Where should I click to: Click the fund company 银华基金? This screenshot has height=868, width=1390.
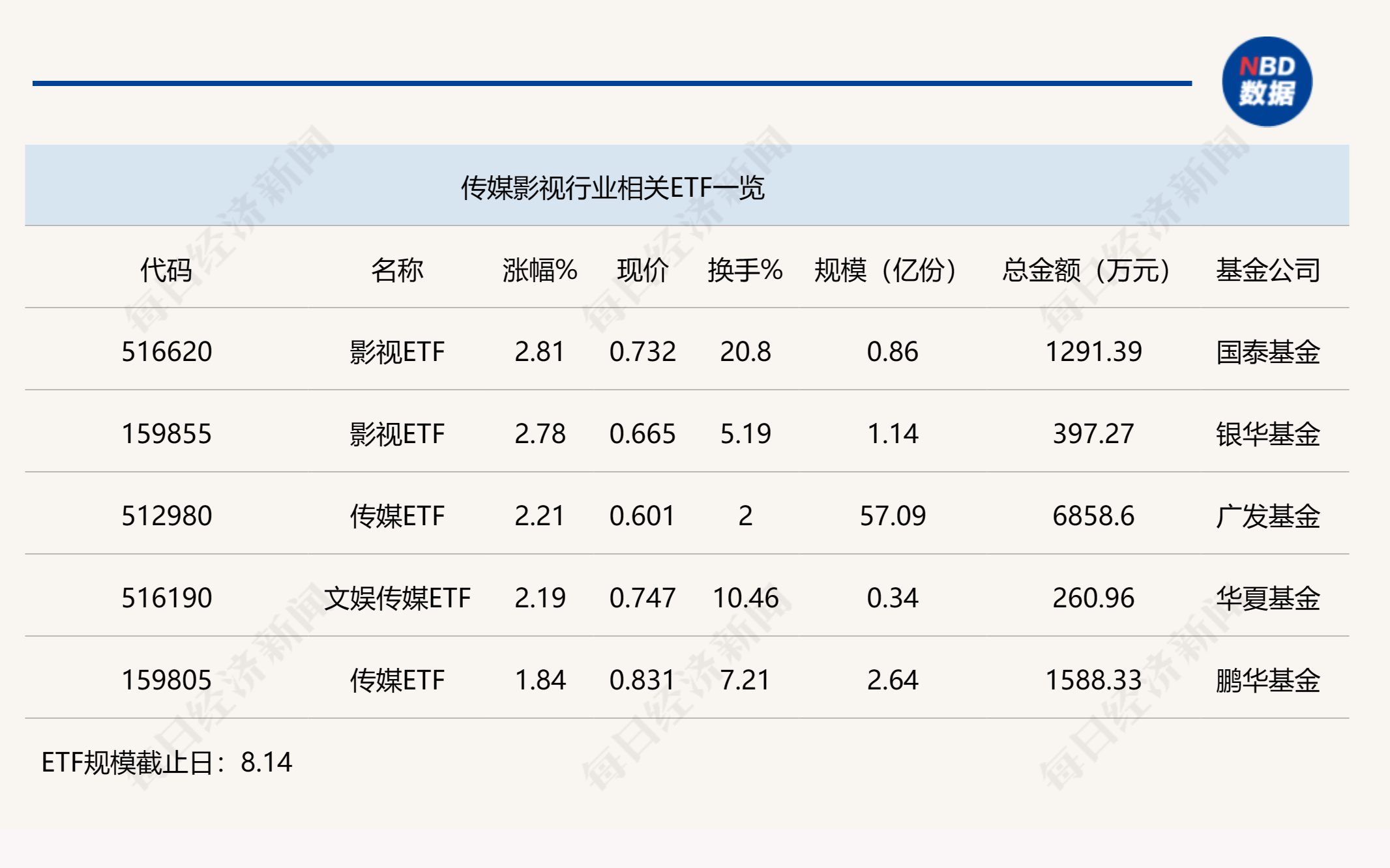1268,434
